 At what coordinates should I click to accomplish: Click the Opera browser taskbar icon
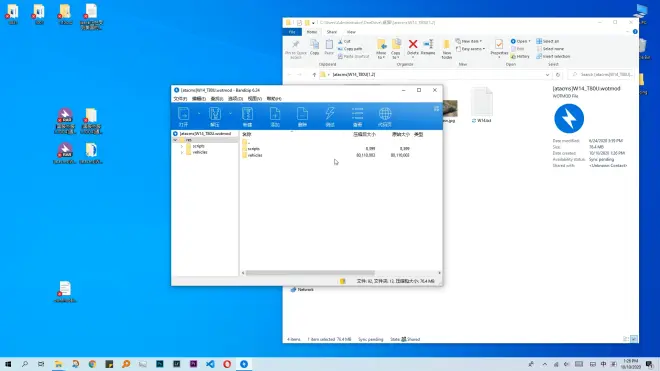pos(227,364)
